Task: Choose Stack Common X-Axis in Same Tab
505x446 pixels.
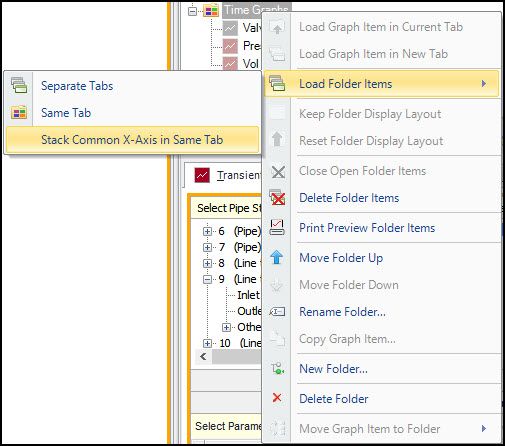Action: [x=133, y=140]
